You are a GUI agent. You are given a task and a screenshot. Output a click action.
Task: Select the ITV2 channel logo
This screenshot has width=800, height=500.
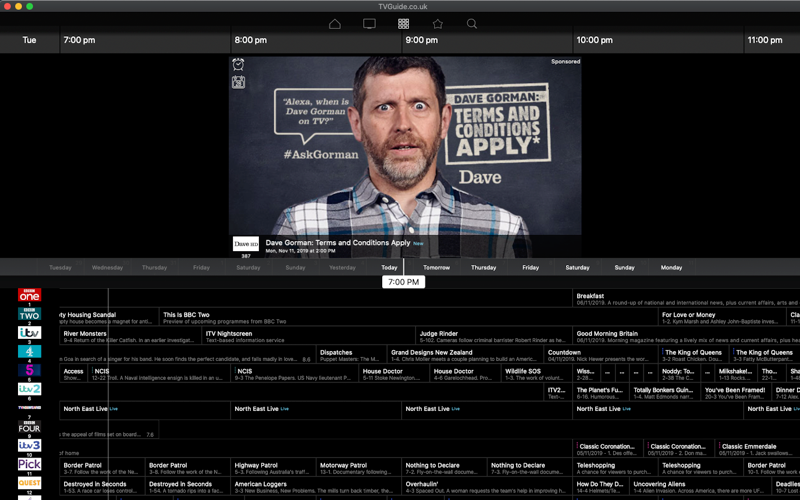coord(30,389)
